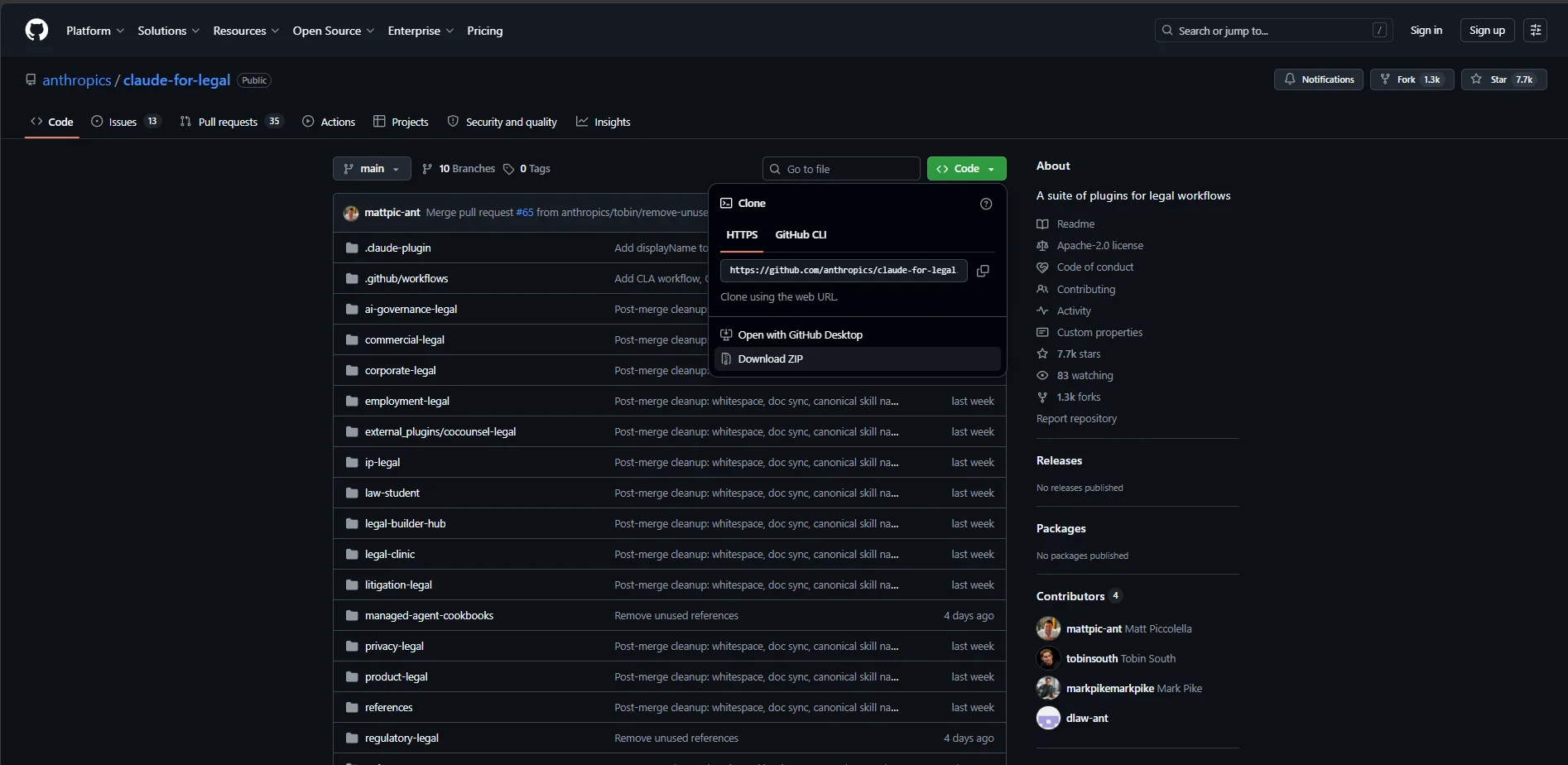View 0 Tags link

pos(527,169)
